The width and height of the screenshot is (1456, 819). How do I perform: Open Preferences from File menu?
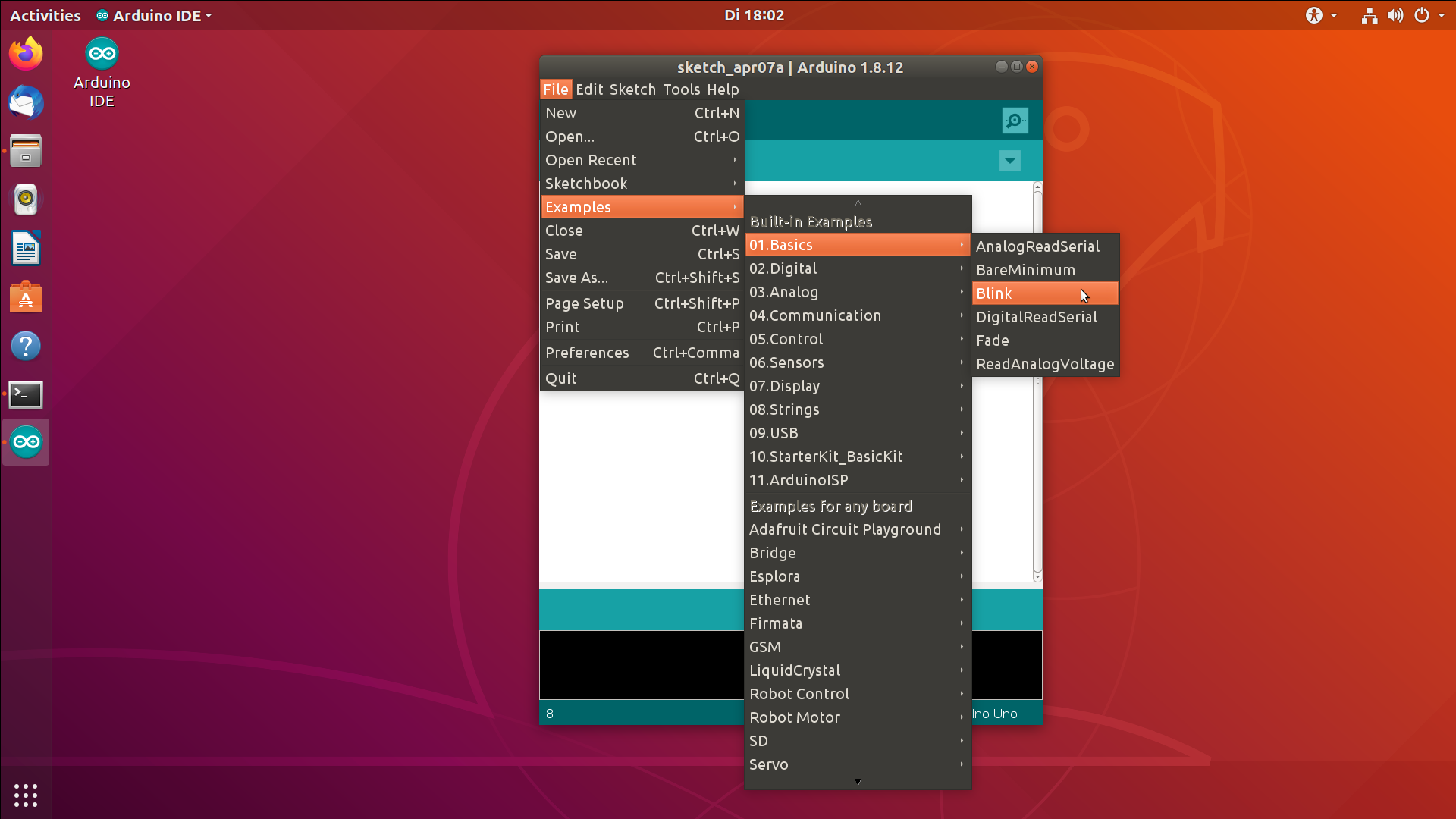[x=642, y=353]
